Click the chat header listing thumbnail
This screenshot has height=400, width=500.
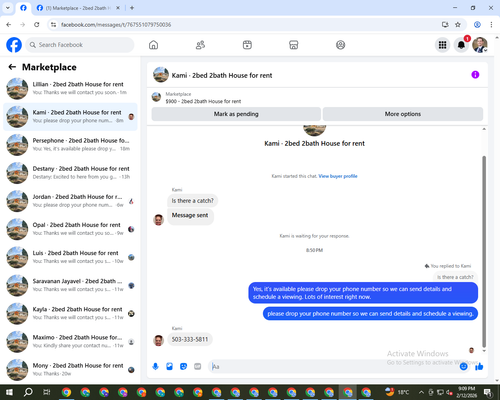(x=161, y=75)
